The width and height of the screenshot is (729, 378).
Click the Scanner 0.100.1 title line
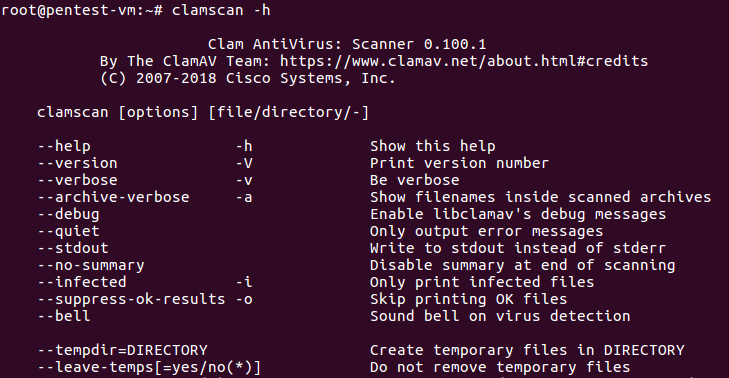347,44
